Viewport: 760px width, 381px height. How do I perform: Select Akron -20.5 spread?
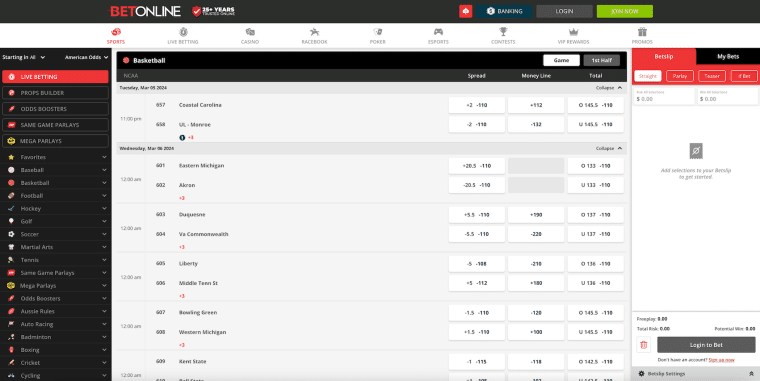476,185
